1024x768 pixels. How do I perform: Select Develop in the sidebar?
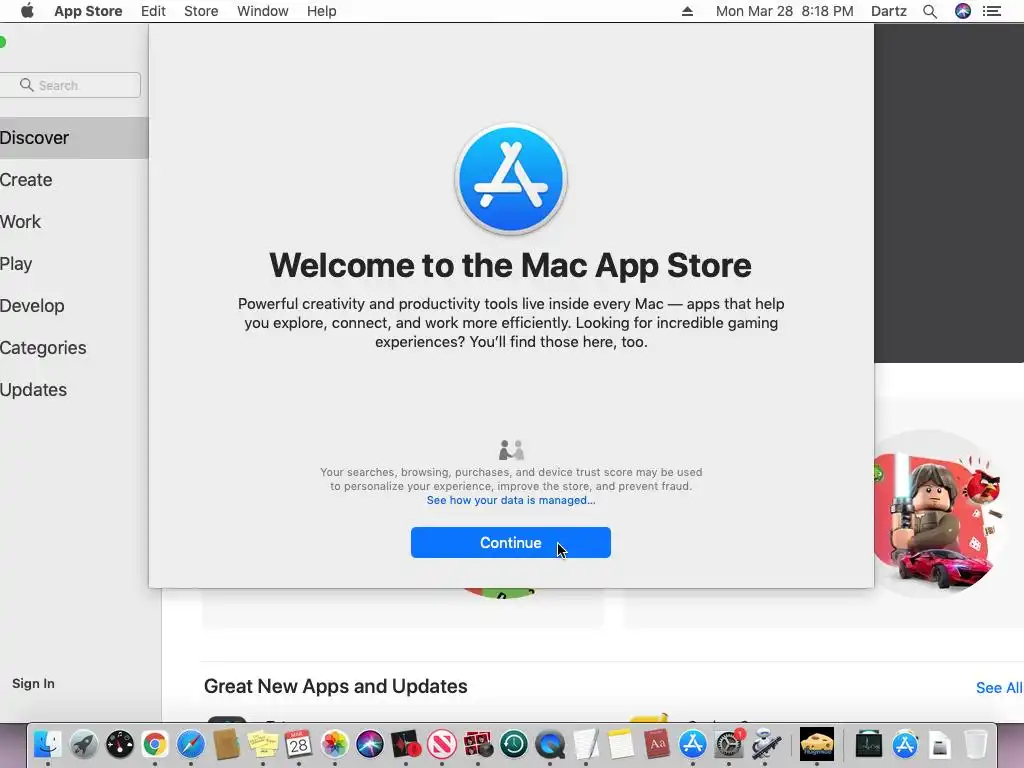32,306
